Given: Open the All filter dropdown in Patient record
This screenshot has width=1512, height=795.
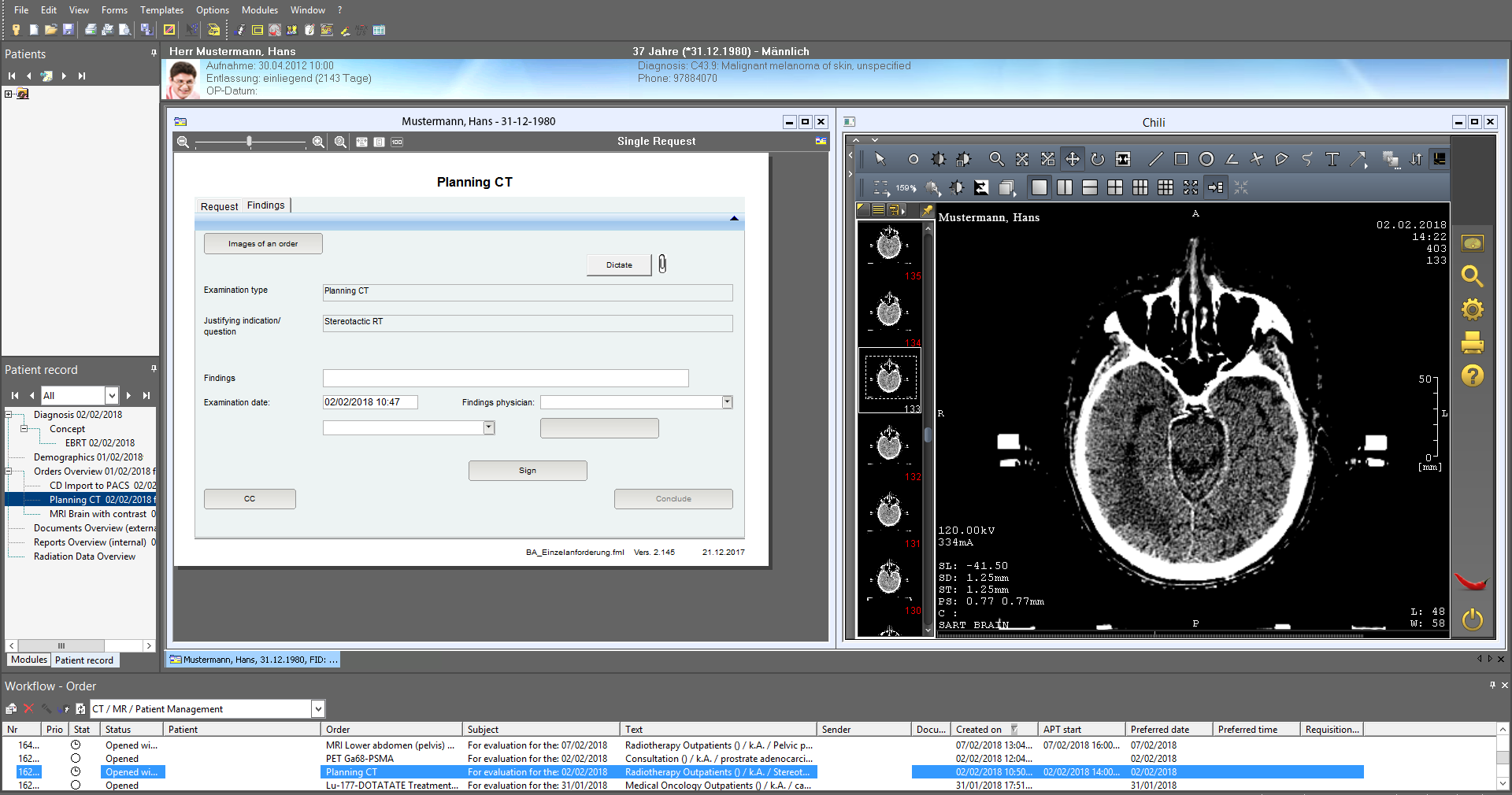Looking at the screenshot, I should pos(112,395).
